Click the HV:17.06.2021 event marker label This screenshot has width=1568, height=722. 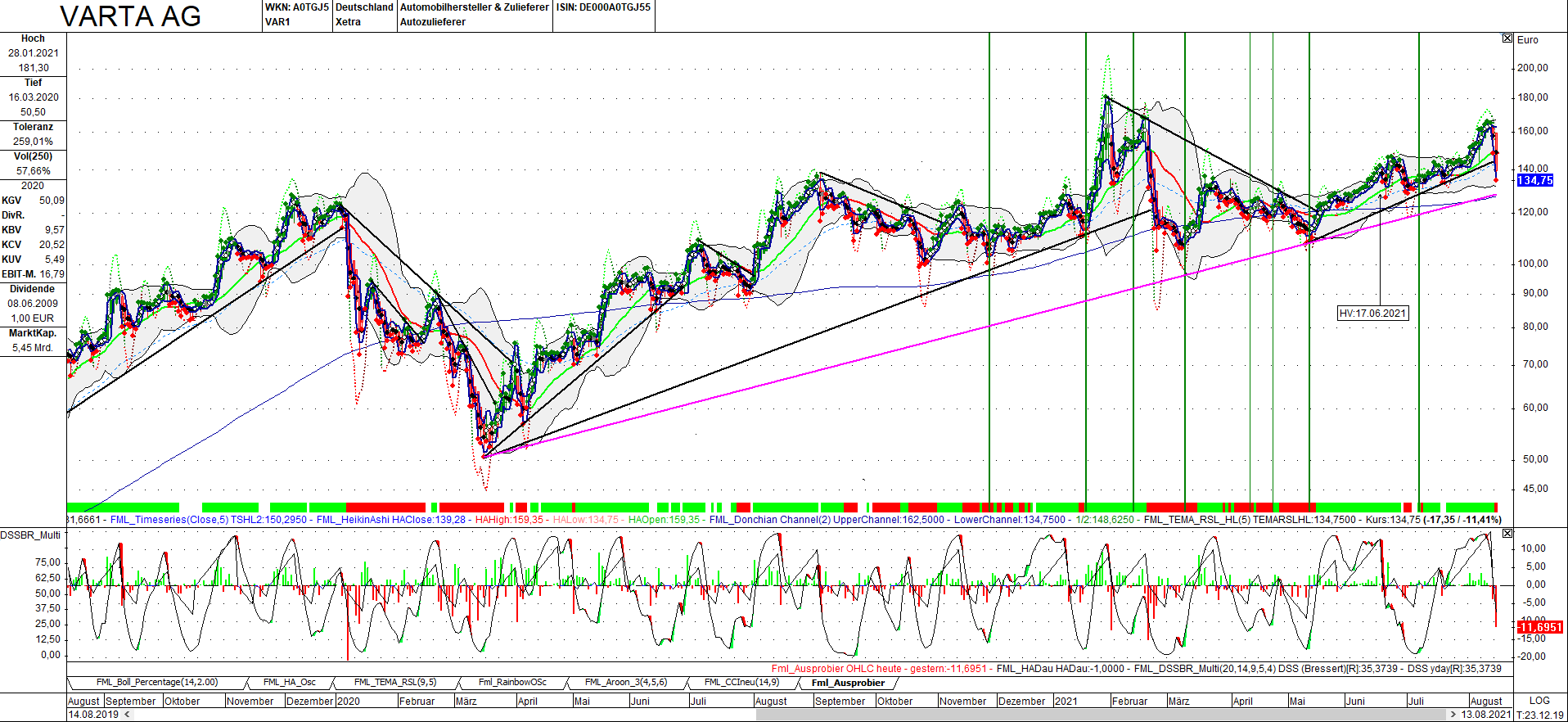click(1372, 313)
